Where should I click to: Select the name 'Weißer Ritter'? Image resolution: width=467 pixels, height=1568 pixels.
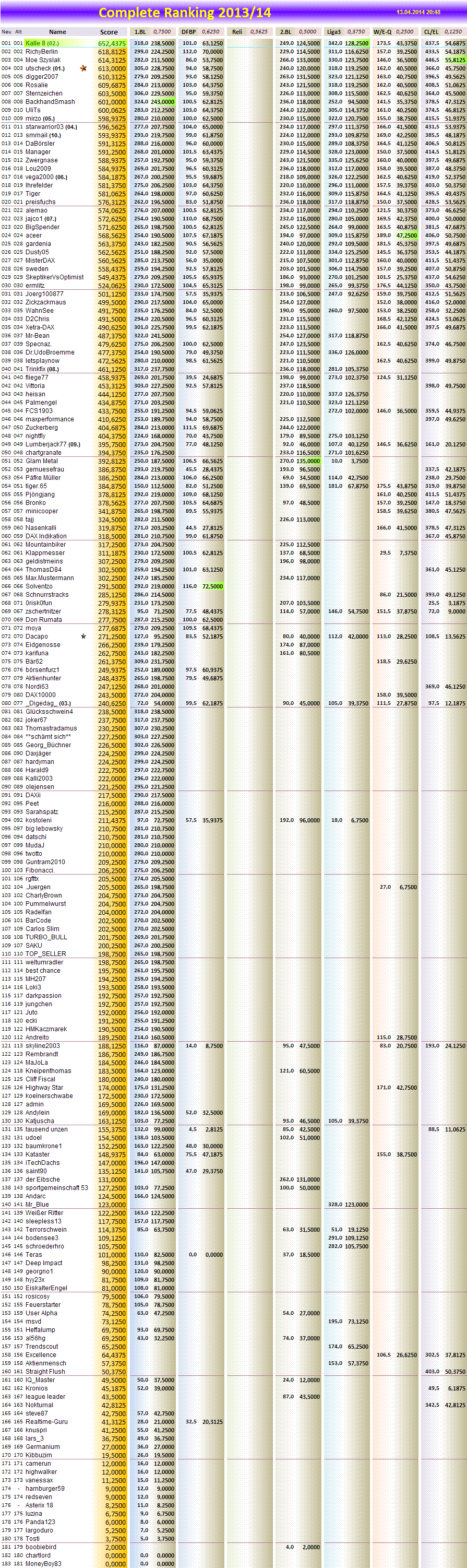click(44, 1213)
